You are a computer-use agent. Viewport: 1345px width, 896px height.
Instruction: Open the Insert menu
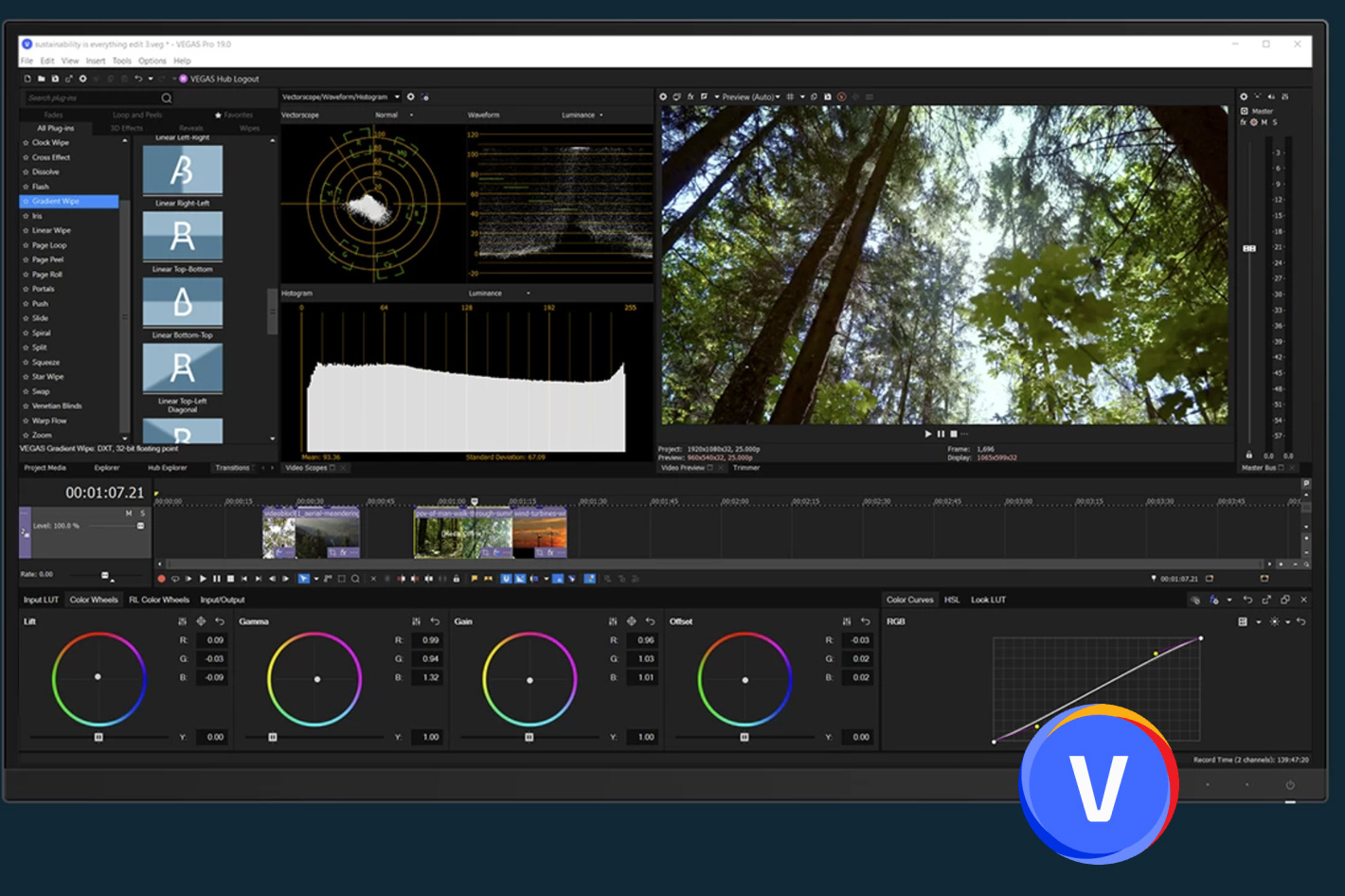point(96,61)
